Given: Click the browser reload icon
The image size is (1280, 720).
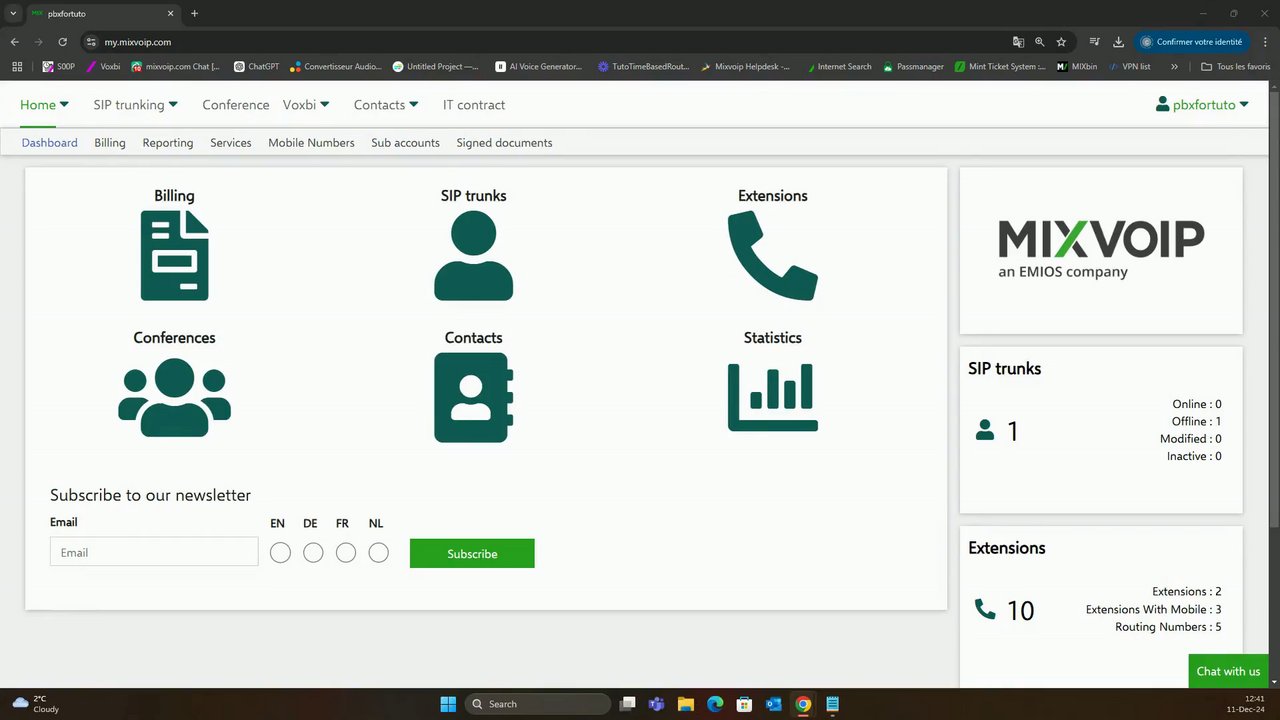Looking at the screenshot, I should pos(62,42).
